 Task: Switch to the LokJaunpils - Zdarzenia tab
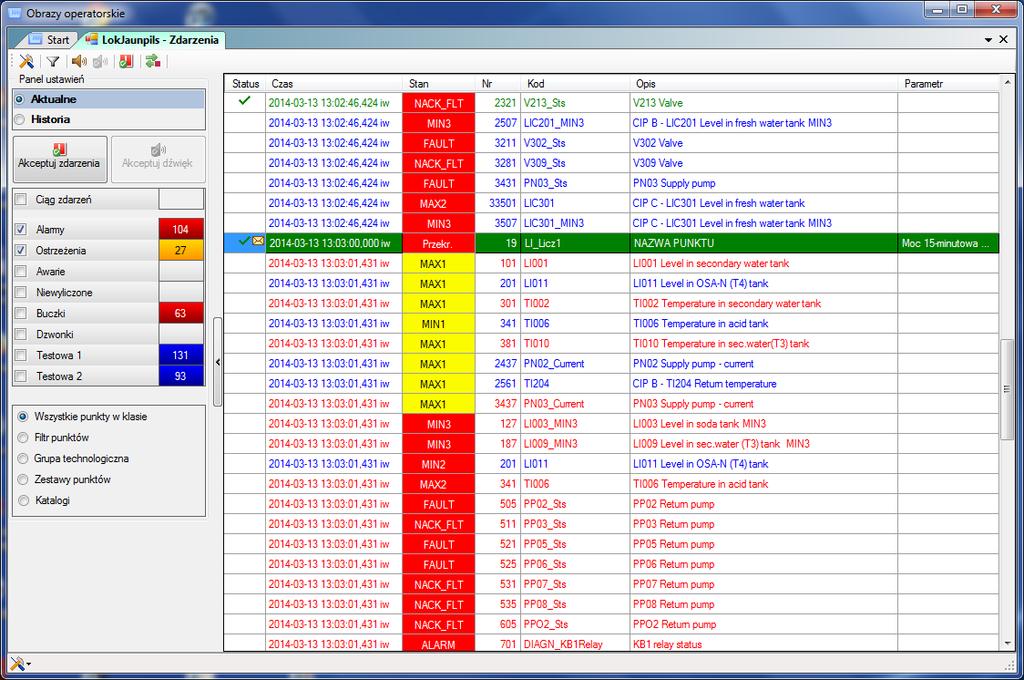[x=152, y=40]
